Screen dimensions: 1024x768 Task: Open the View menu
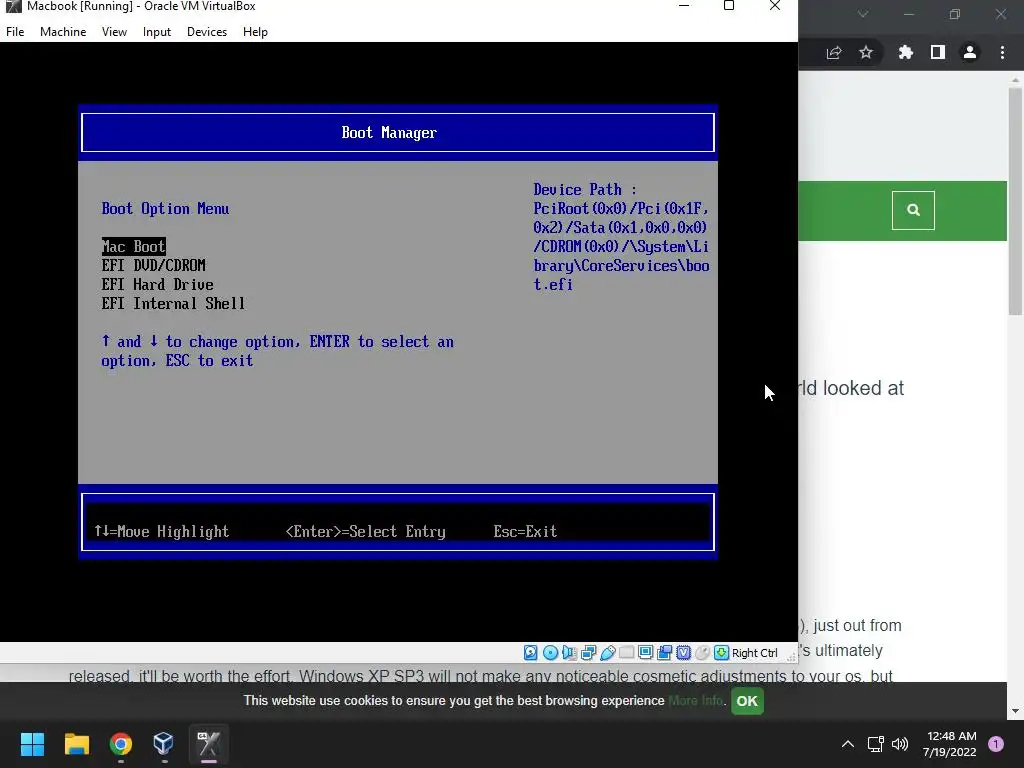click(x=114, y=32)
